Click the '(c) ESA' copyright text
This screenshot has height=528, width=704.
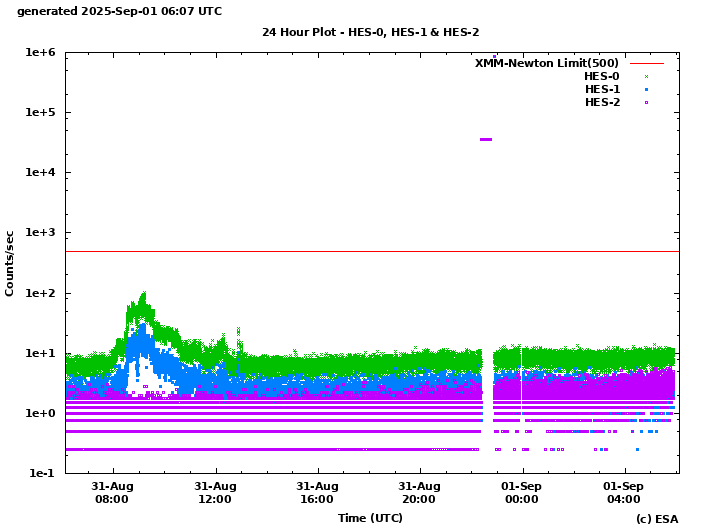click(657, 519)
